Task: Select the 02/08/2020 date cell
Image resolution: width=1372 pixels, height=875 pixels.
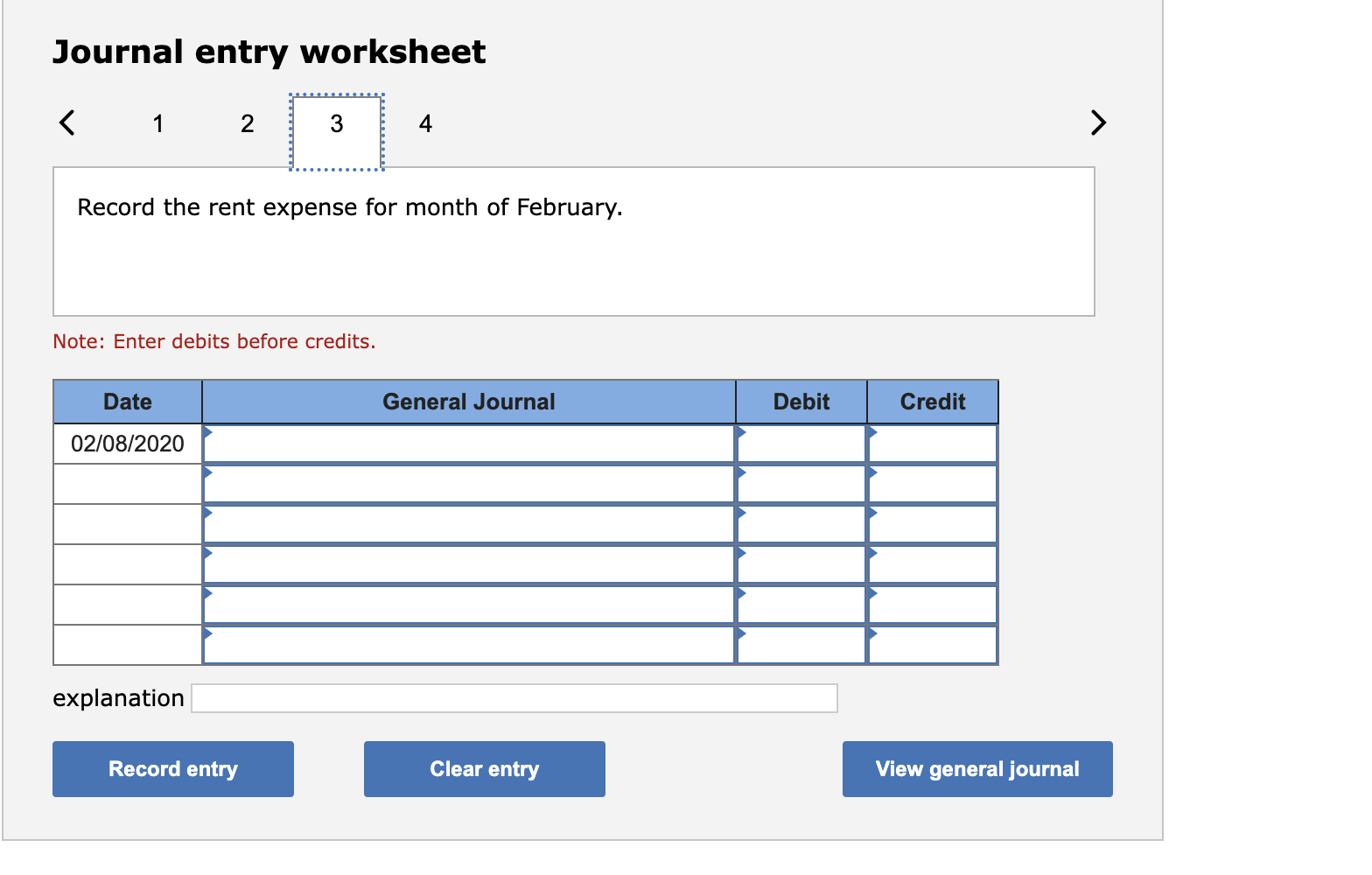Action: click(x=128, y=443)
